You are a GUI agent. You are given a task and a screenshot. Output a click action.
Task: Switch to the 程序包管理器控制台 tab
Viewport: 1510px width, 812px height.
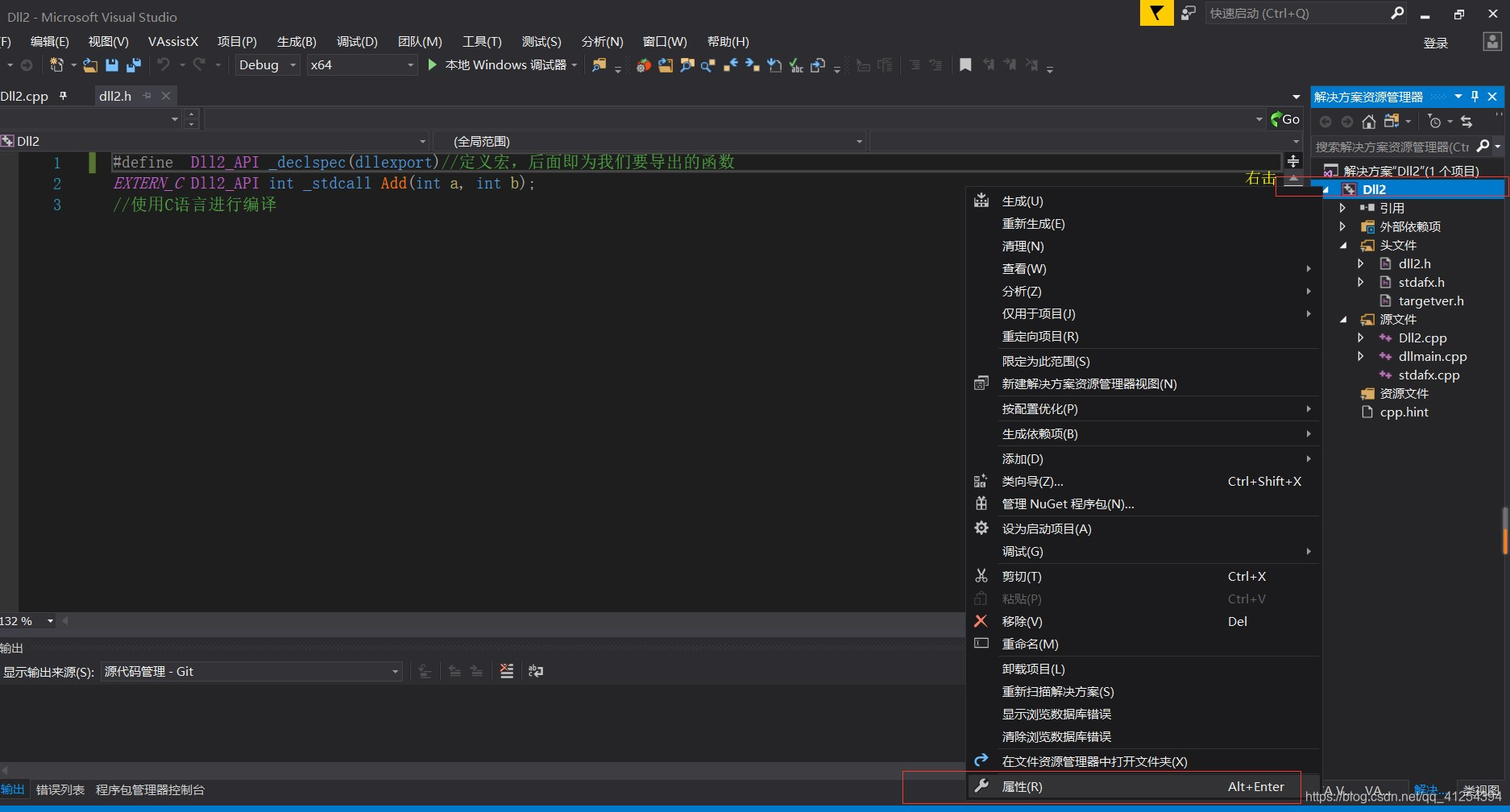coord(150,789)
